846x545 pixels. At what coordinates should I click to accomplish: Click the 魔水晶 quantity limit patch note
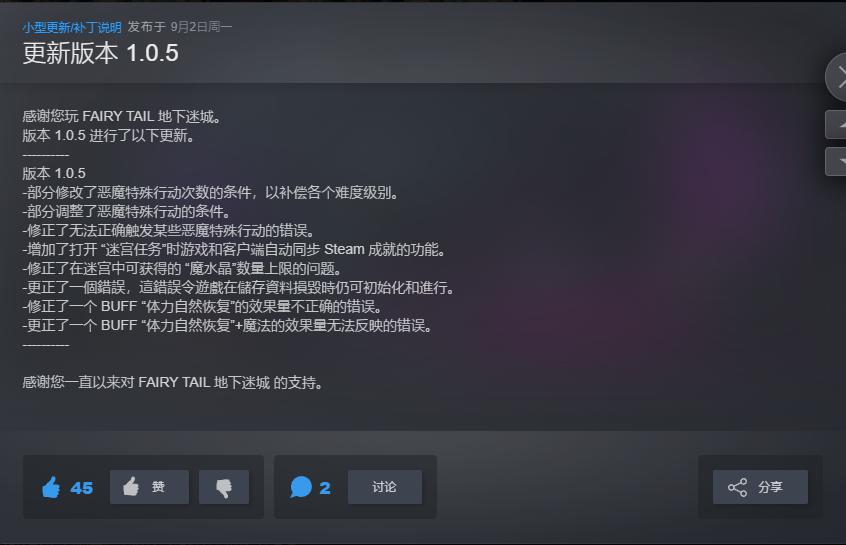coord(182,269)
